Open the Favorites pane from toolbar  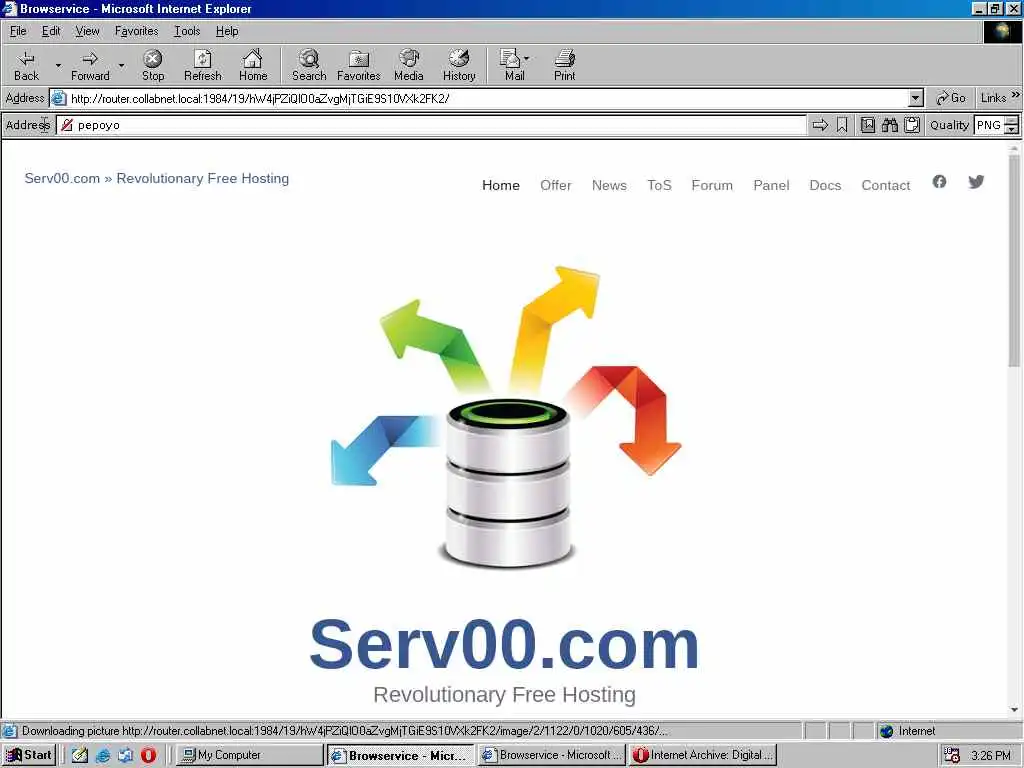point(359,65)
